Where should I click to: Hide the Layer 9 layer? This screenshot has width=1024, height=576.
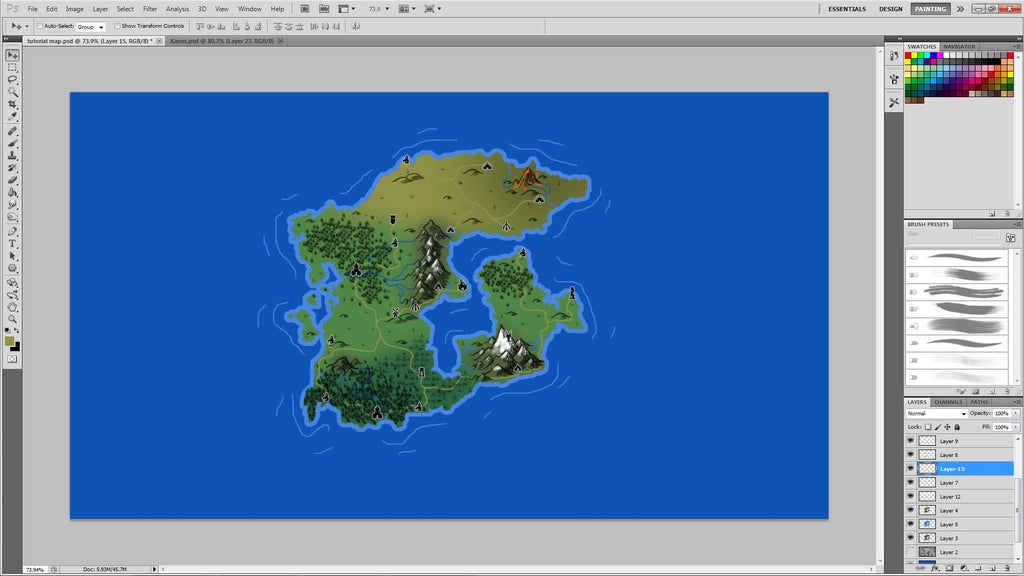[x=911, y=440]
